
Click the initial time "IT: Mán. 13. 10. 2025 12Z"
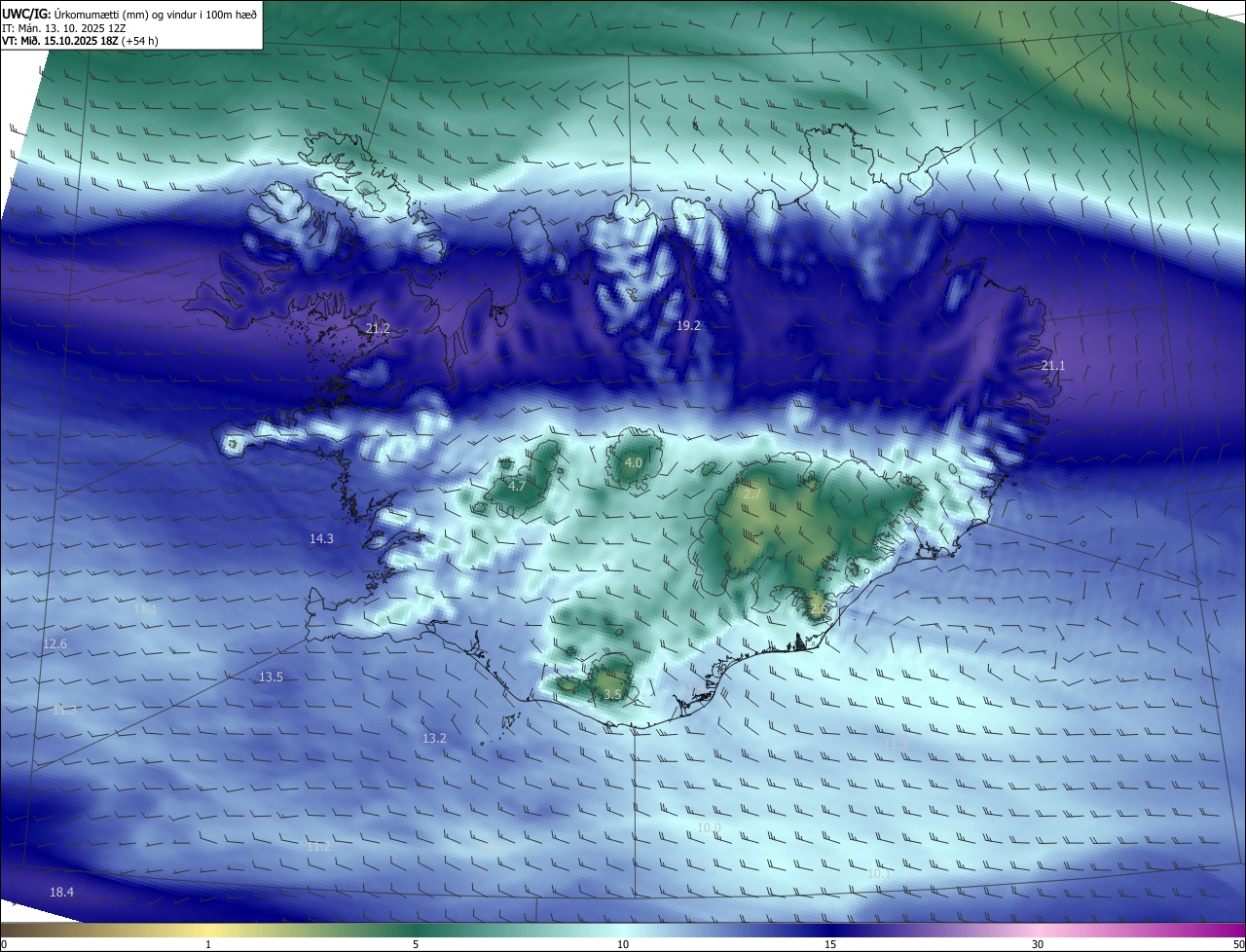click(64, 28)
